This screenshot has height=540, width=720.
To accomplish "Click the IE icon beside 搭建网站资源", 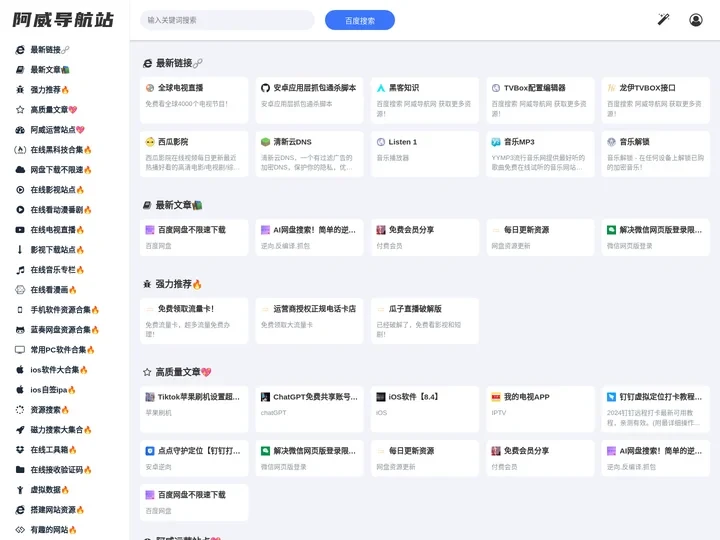I will [x=20, y=510].
